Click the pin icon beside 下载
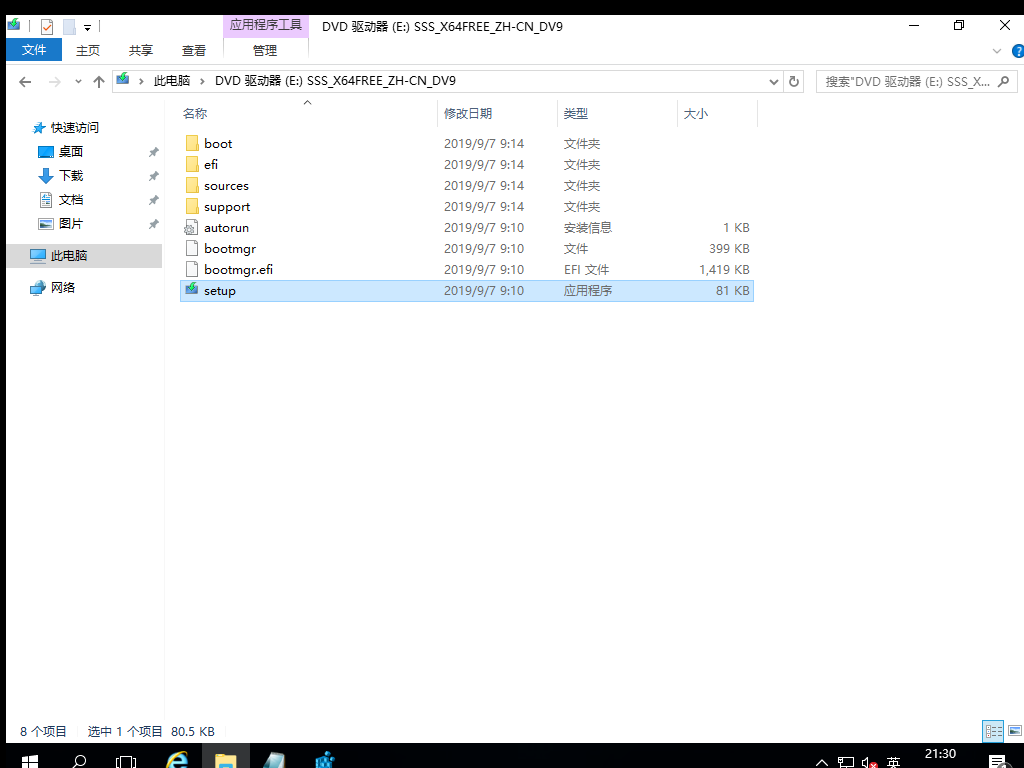This screenshot has height=768, width=1024. point(153,176)
